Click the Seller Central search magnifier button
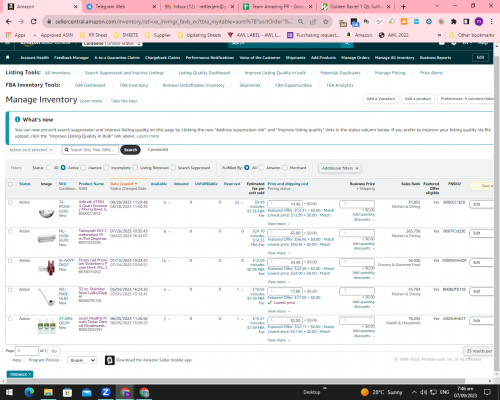Screen dimensions: 500x400 [x=347, y=44]
